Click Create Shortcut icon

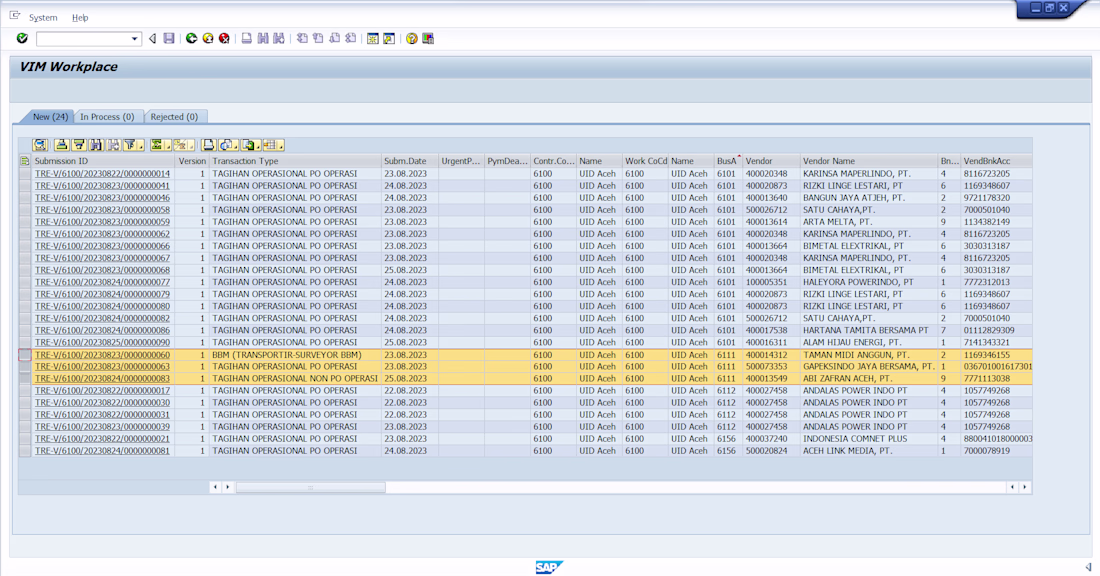click(x=389, y=38)
